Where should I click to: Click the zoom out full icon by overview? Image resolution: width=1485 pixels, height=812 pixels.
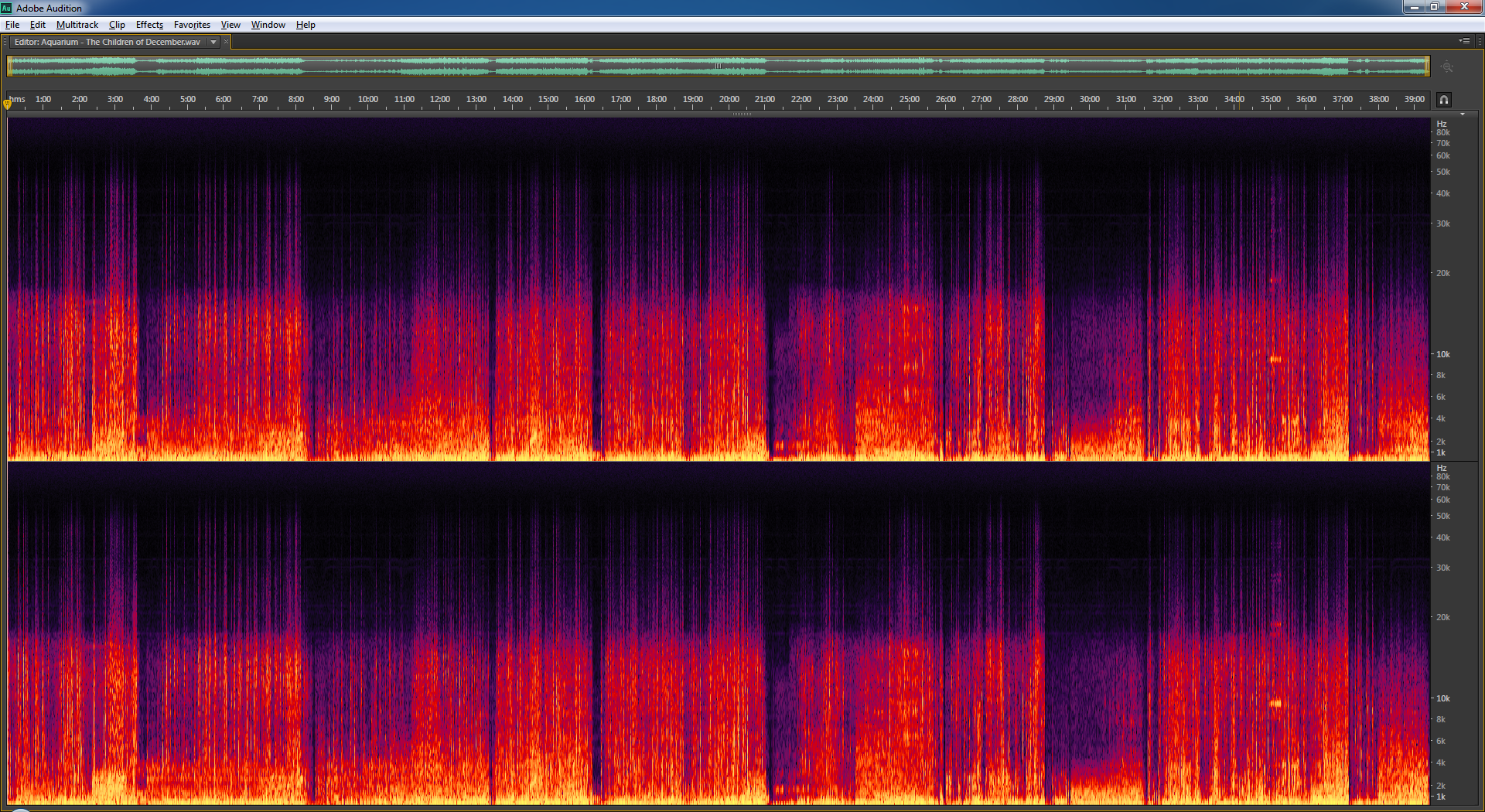1447,67
